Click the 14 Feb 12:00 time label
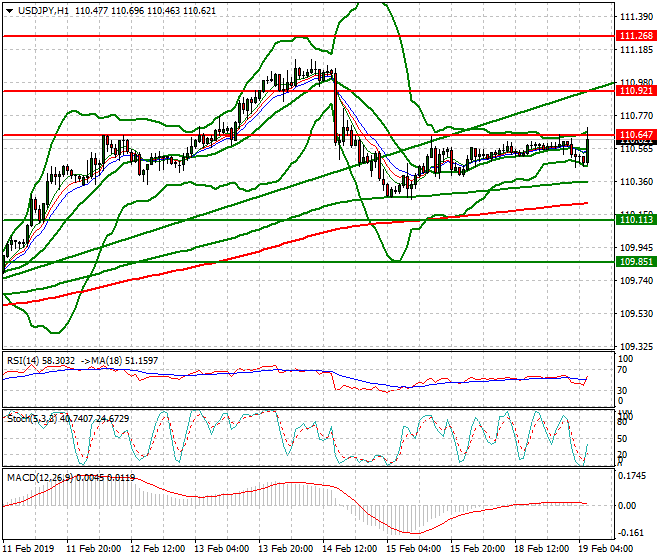 pyautogui.click(x=350, y=549)
